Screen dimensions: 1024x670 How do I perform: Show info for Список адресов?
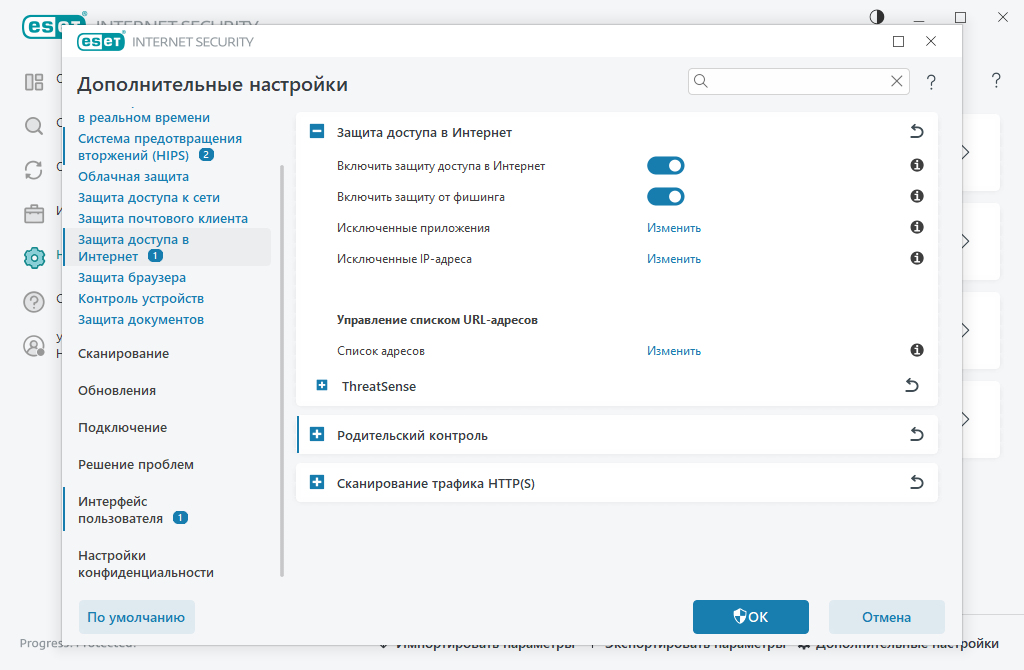[917, 350]
